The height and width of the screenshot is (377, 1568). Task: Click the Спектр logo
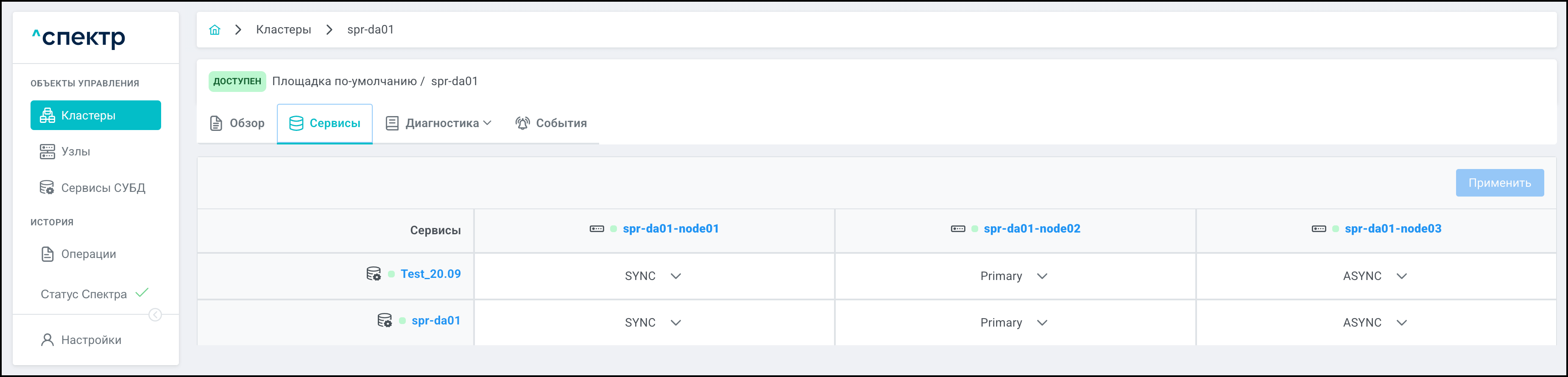point(78,38)
